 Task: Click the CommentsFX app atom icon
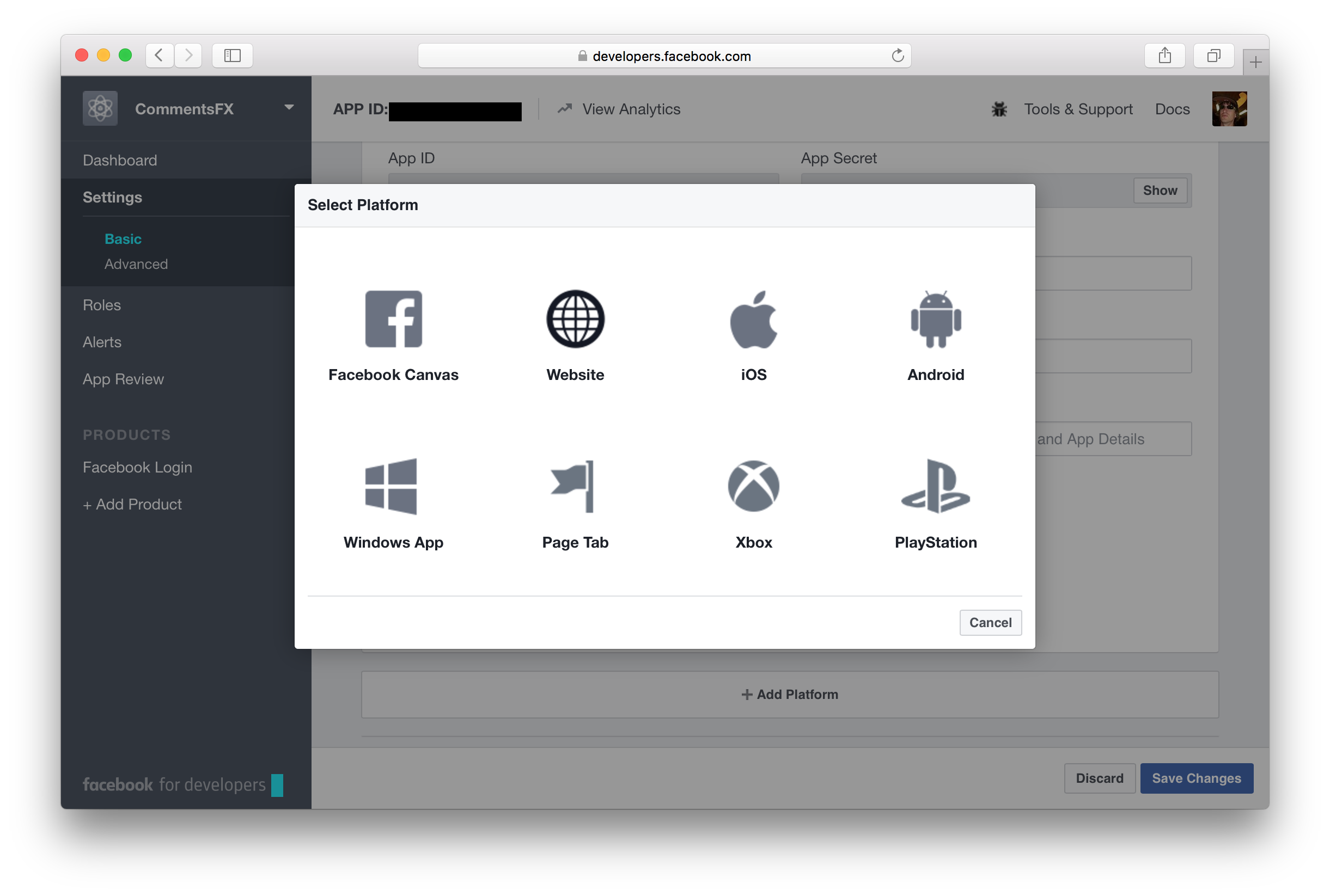coord(100,108)
